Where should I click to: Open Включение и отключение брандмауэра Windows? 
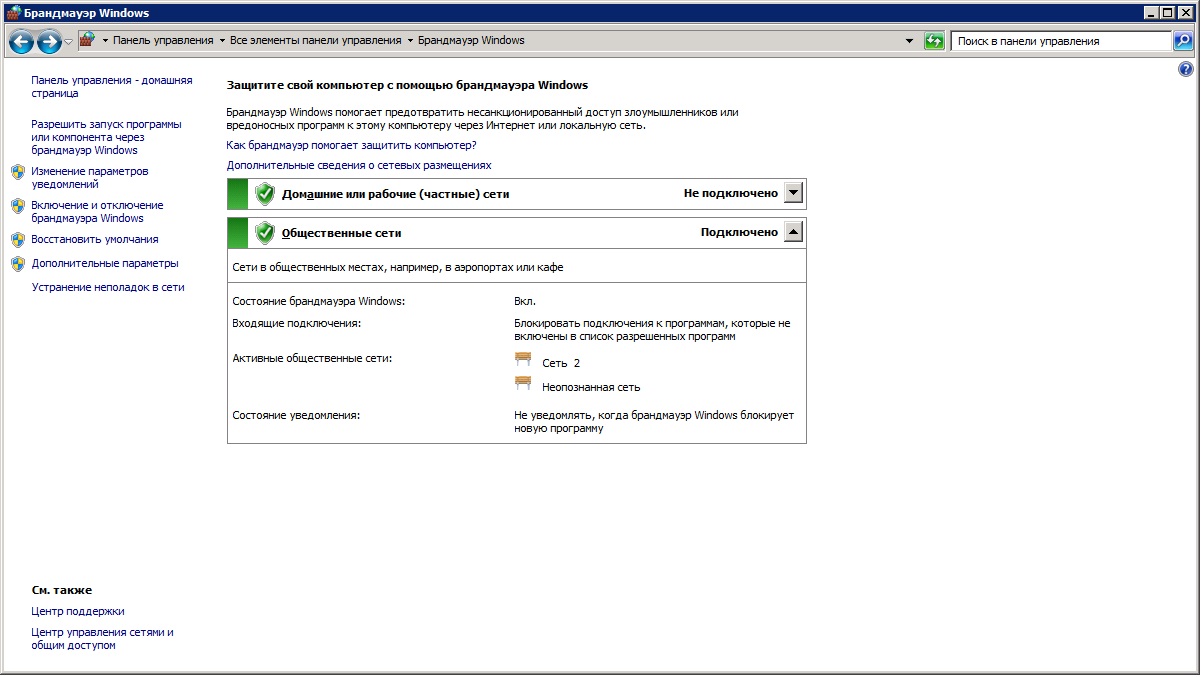97,211
